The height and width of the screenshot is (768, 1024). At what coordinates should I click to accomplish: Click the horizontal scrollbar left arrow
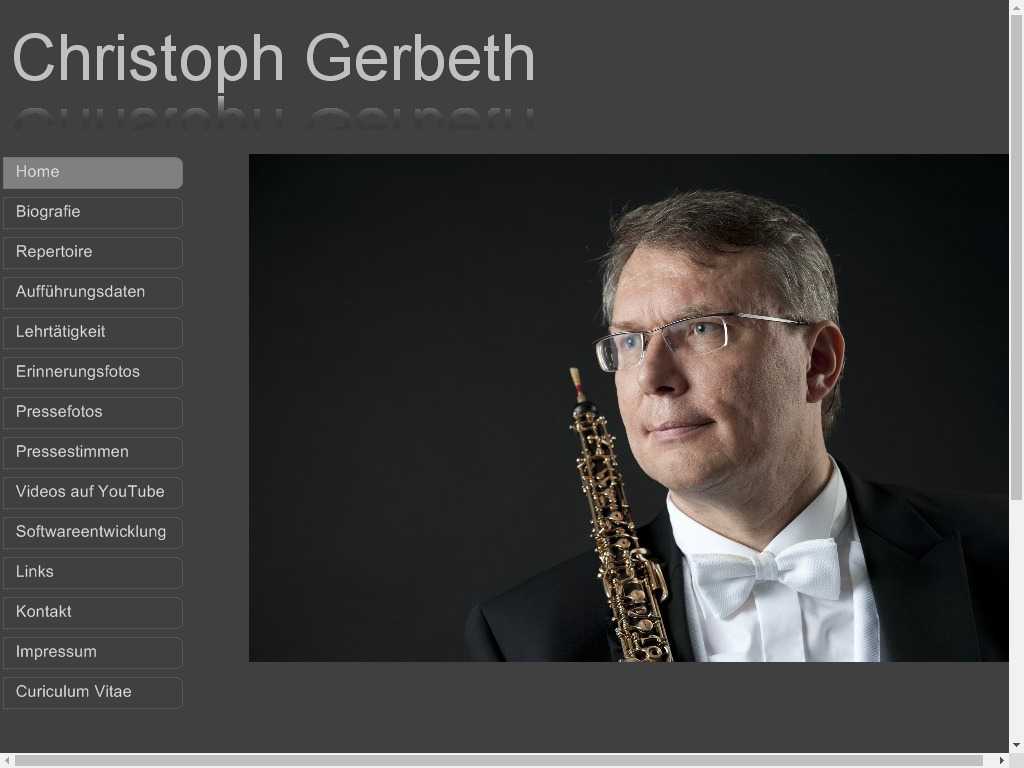7,760
